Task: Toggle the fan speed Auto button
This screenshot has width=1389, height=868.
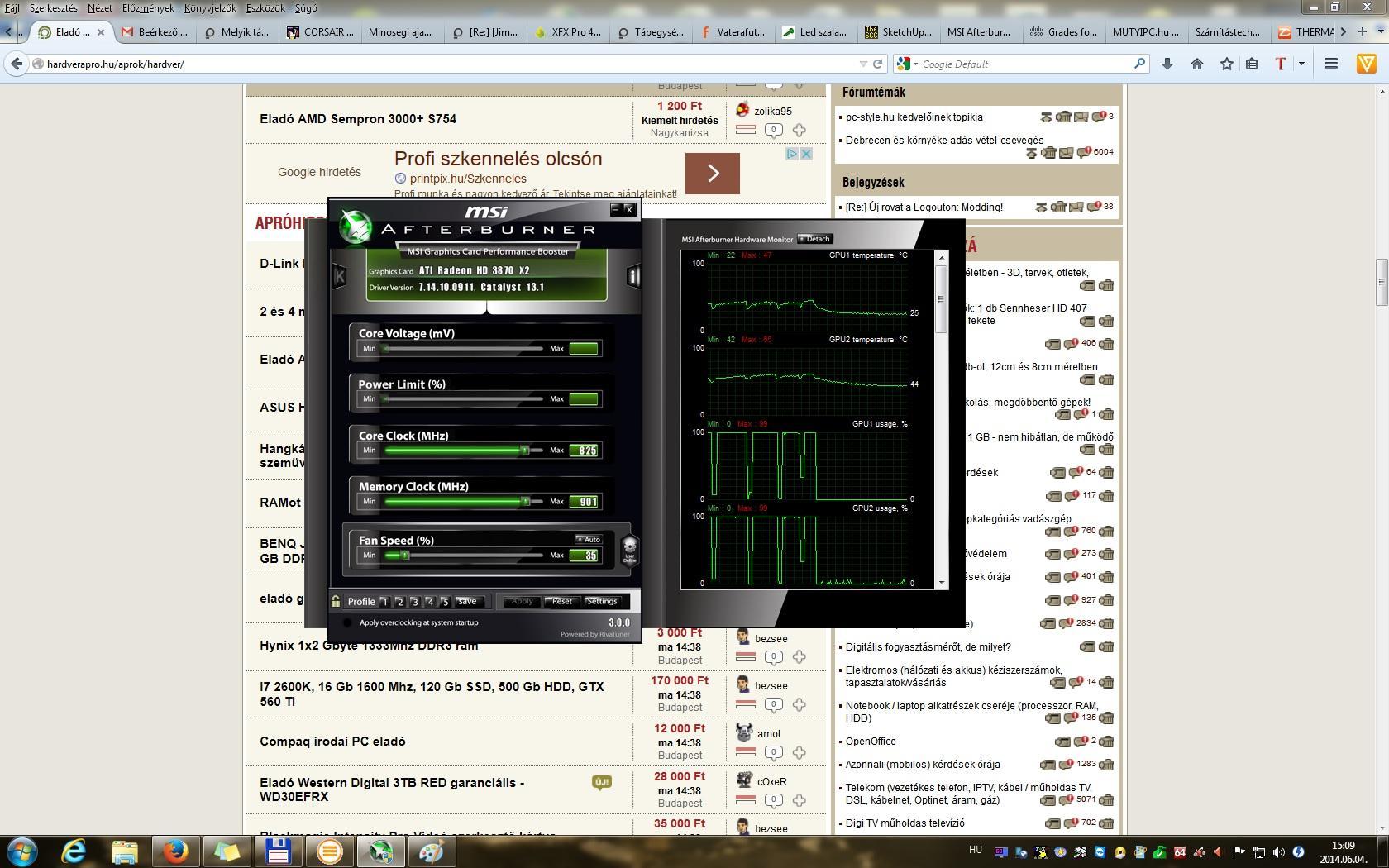Action: click(x=589, y=540)
